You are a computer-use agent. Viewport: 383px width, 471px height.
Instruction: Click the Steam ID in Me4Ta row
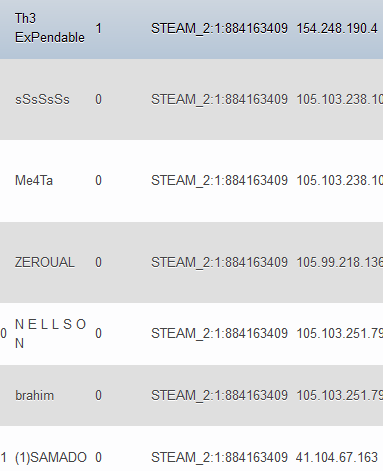(x=219, y=181)
